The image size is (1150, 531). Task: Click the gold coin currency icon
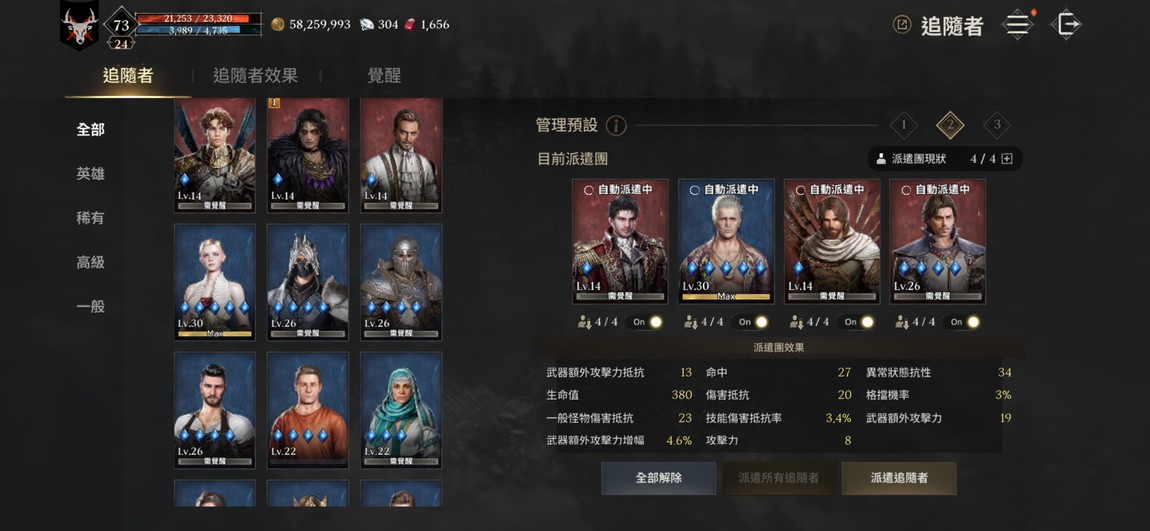277,24
